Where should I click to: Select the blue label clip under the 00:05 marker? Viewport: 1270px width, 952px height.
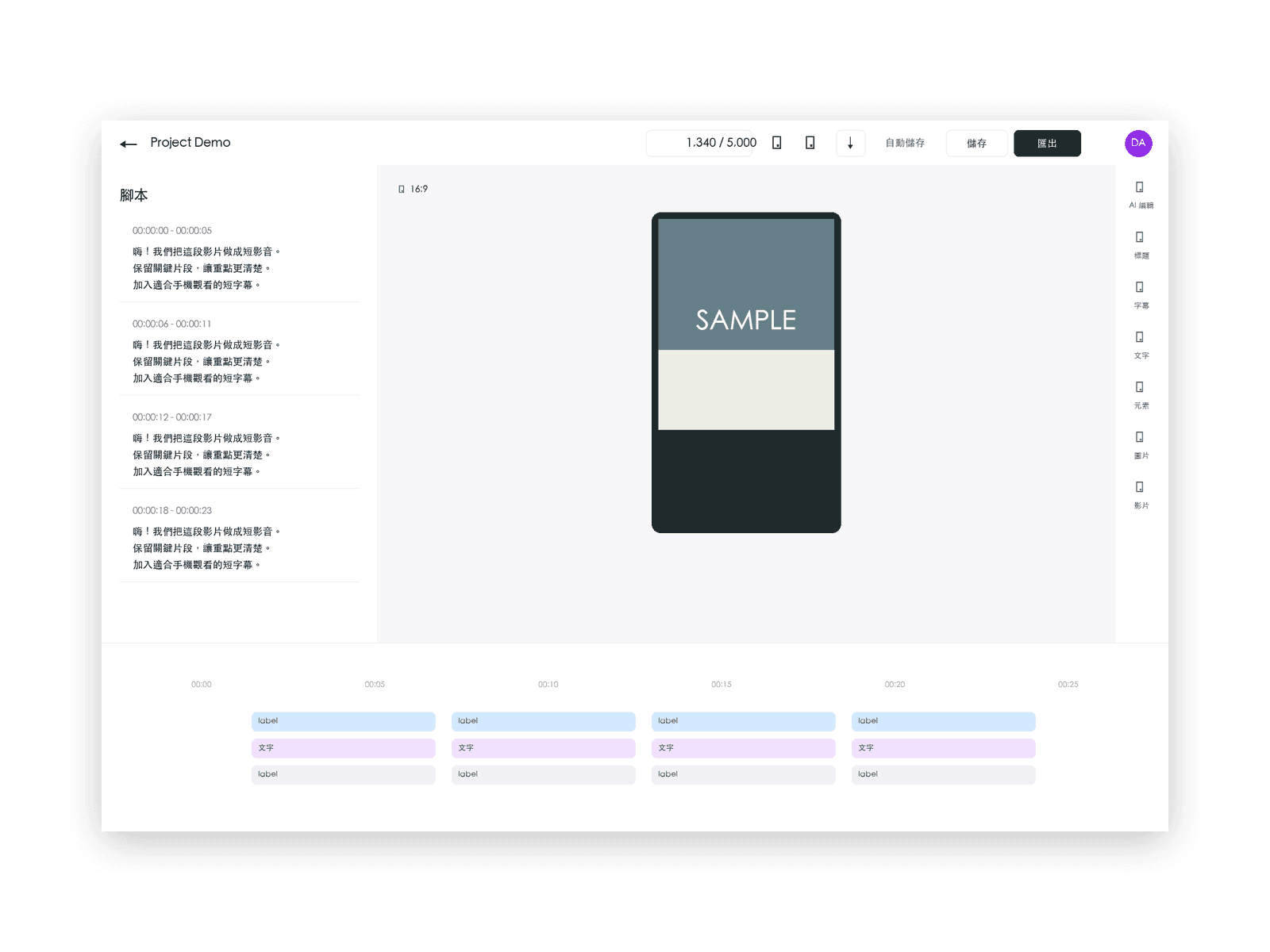[x=344, y=721]
